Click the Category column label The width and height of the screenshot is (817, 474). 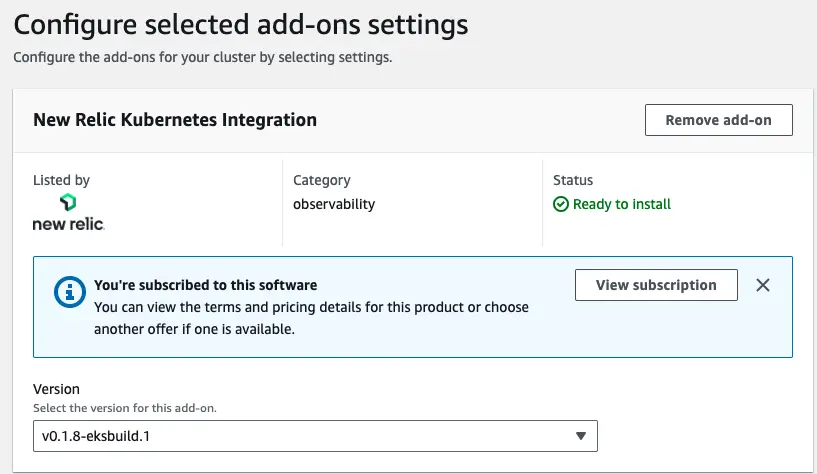(321, 180)
